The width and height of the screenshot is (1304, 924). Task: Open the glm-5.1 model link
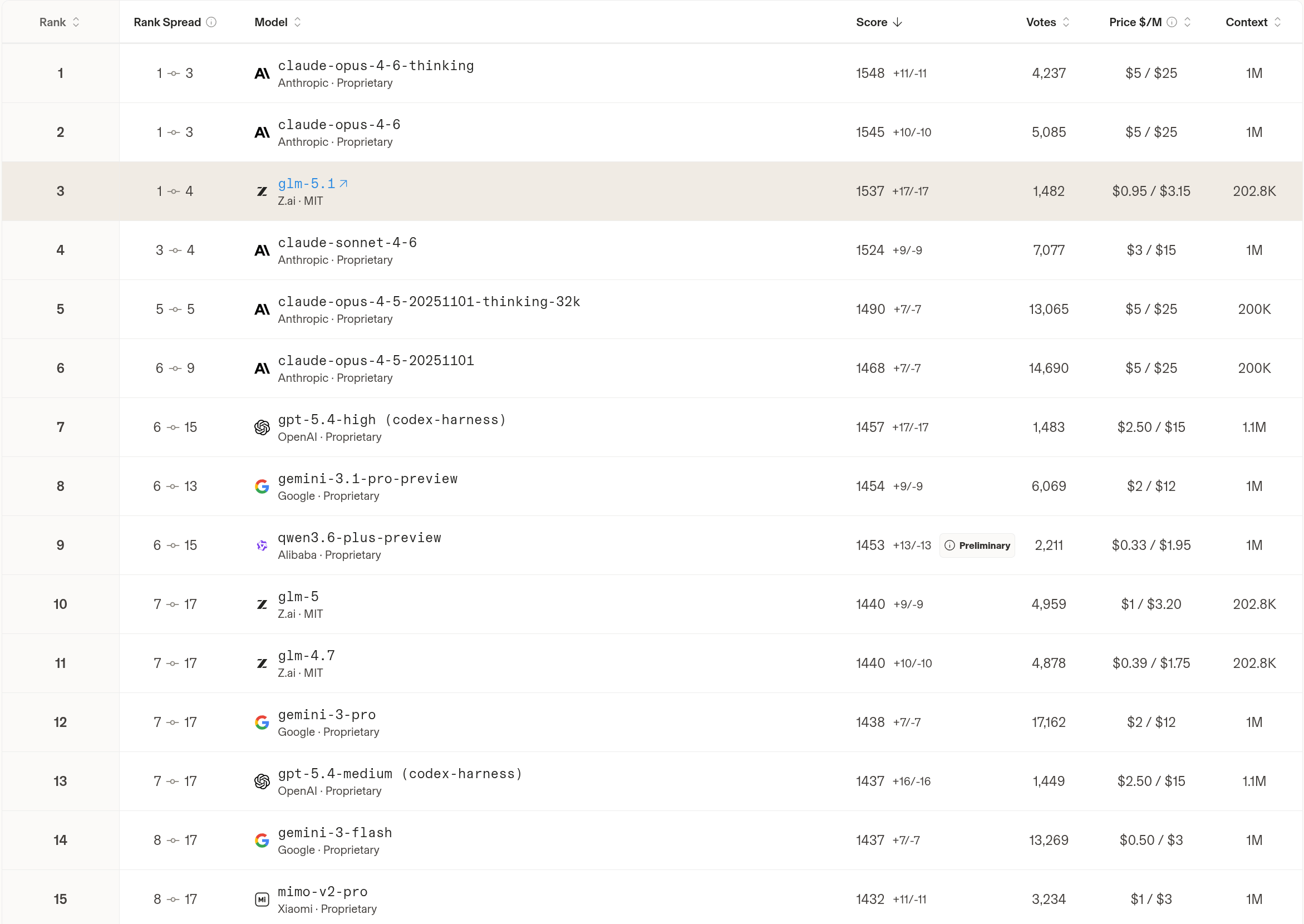coord(307,184)
